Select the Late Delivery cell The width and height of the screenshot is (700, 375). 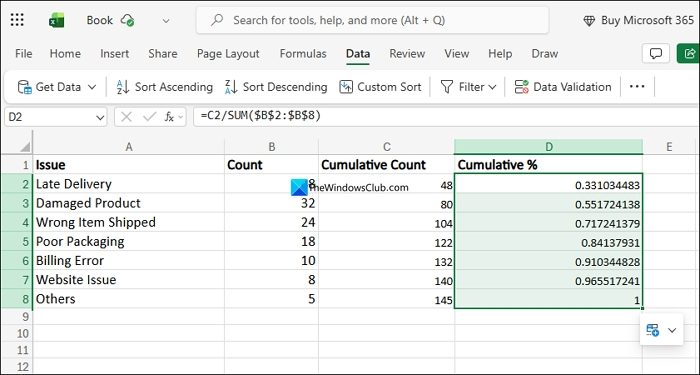pos(129,184)
